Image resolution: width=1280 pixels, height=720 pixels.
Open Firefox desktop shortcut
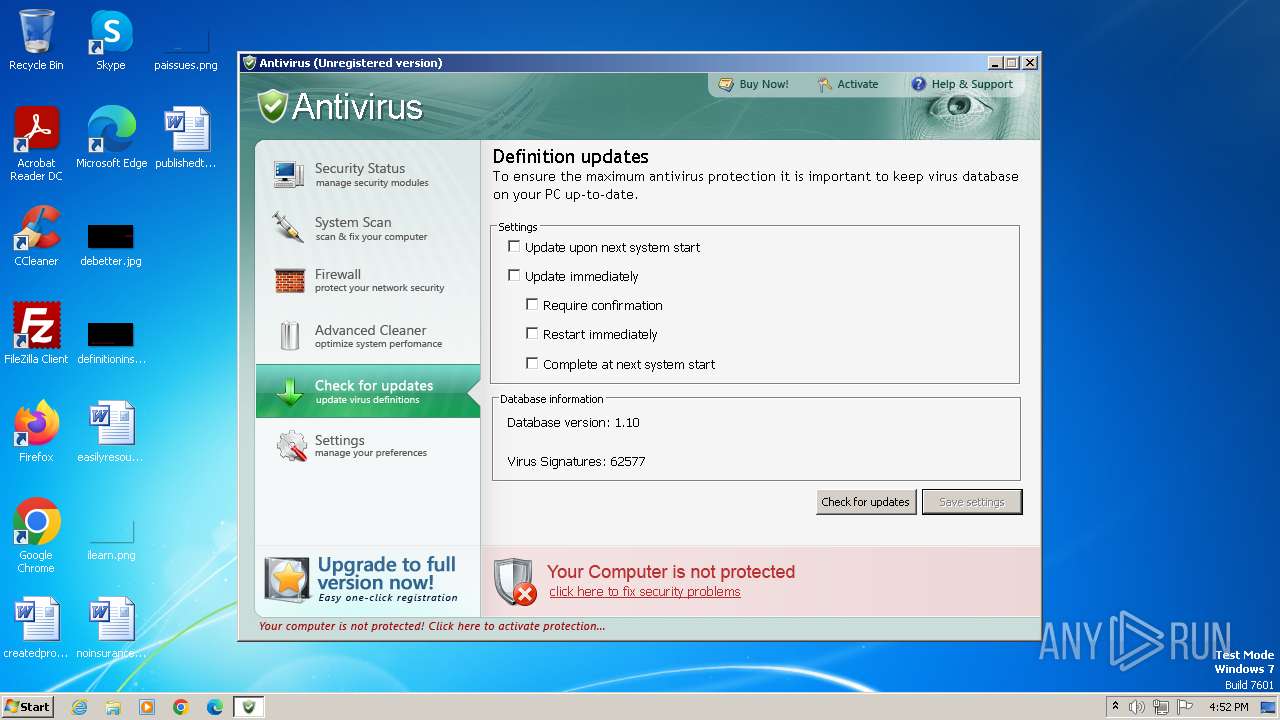[36, 431]
